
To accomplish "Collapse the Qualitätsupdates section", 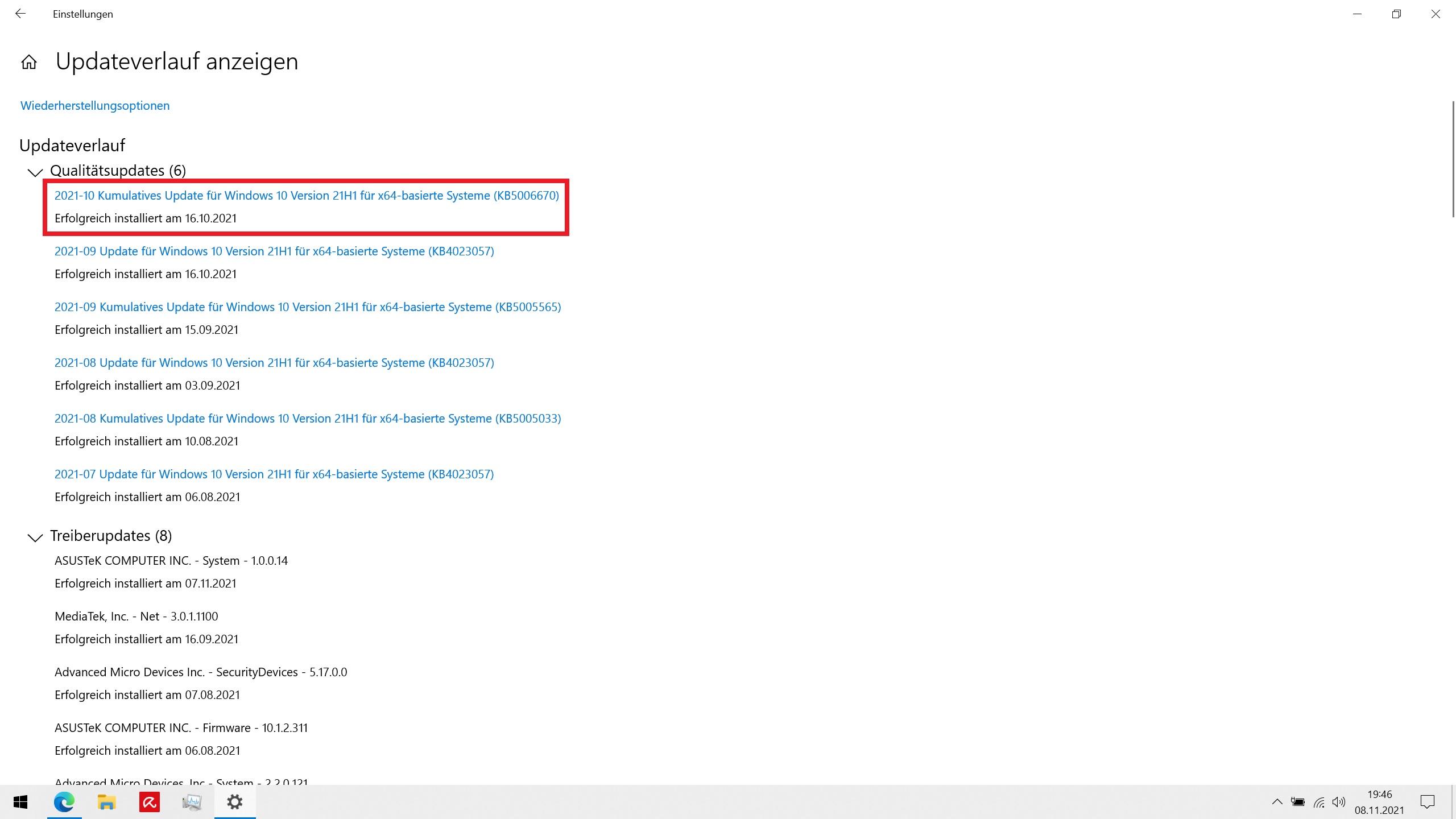I will click(x=35, y=172).
